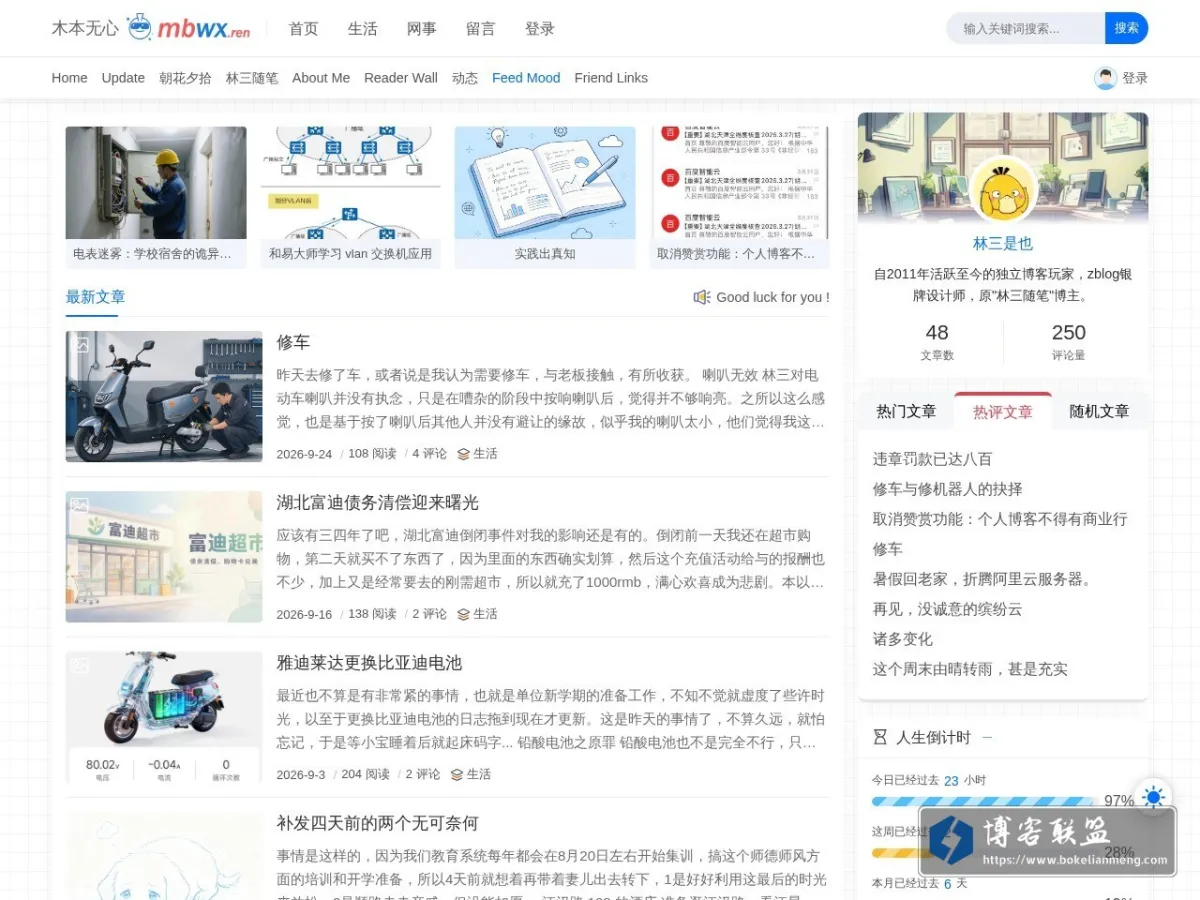The height and width of the screenshot is (900, 1200).
Task: Click 4 评论 under the 修车 article
Action: coord(430,454)
